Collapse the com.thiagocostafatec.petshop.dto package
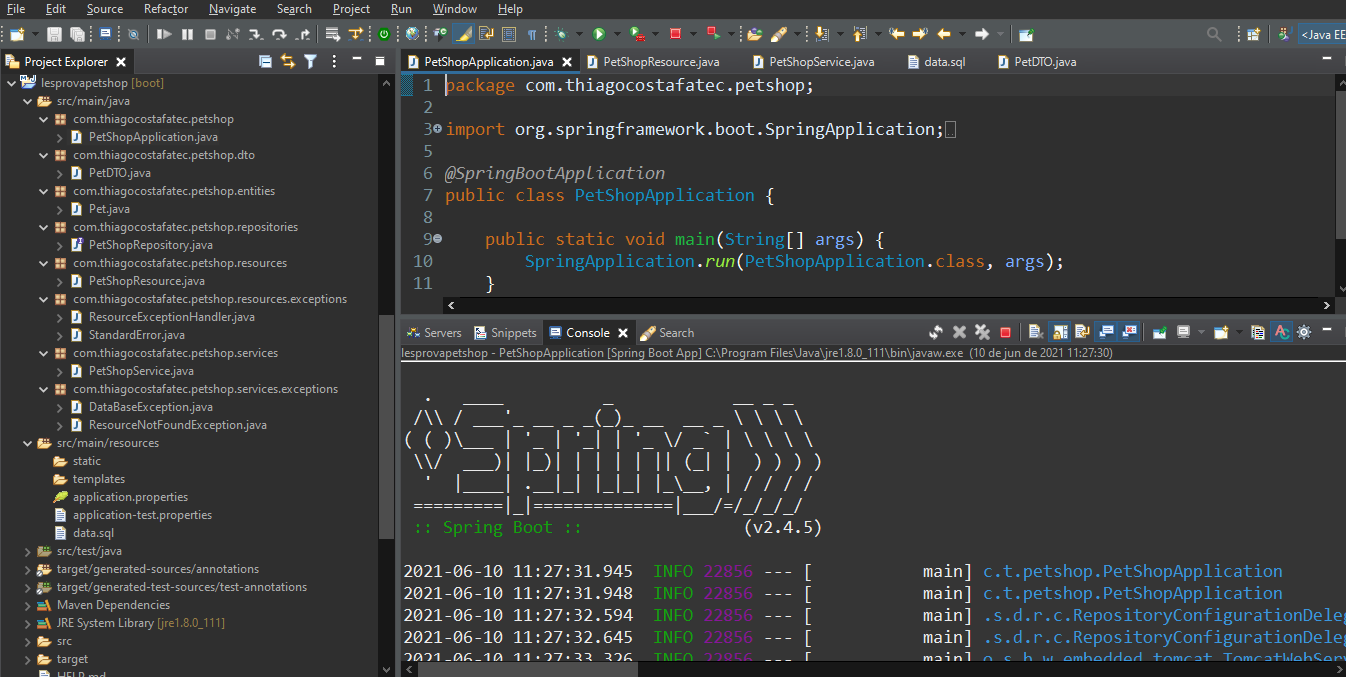This screenshot has width=1346, height=677. [x=43, y=155]
